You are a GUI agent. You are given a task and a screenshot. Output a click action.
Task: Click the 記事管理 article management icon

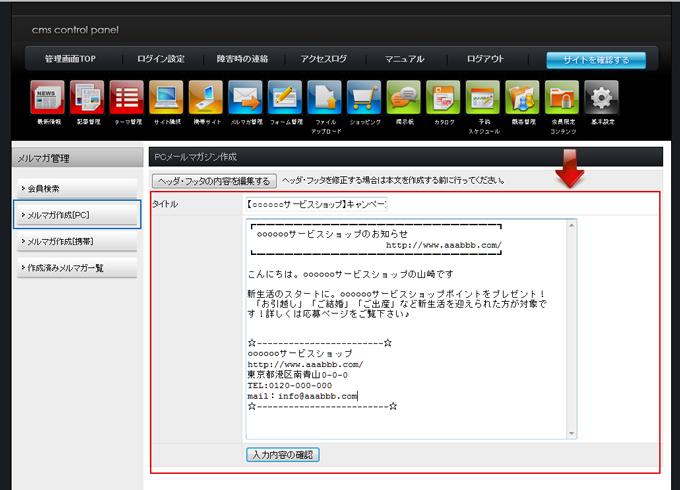(87, 98)
